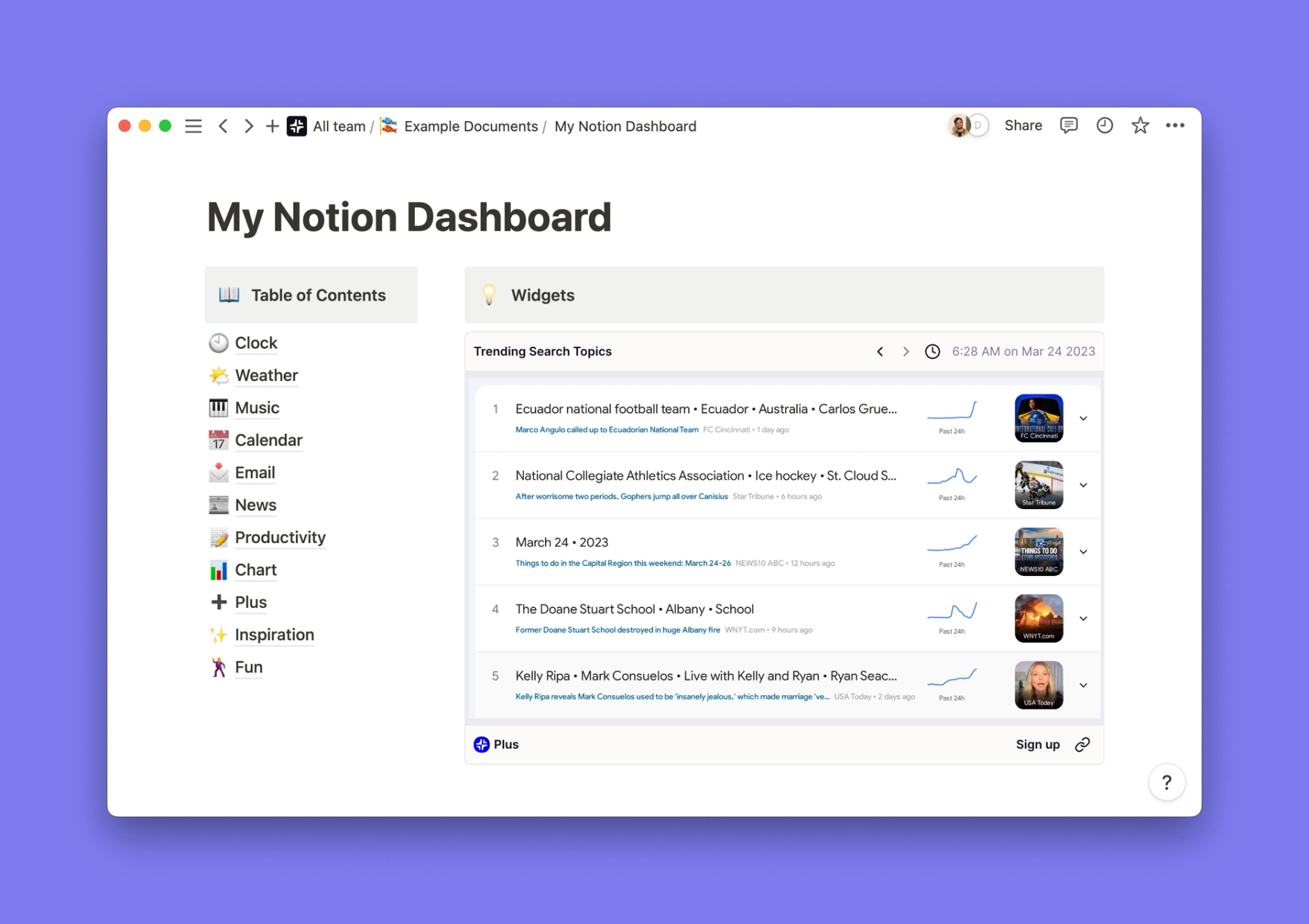Click the All team workspace icon
This screenshot has height=924, width=1309.
click(x=297, y=126)
